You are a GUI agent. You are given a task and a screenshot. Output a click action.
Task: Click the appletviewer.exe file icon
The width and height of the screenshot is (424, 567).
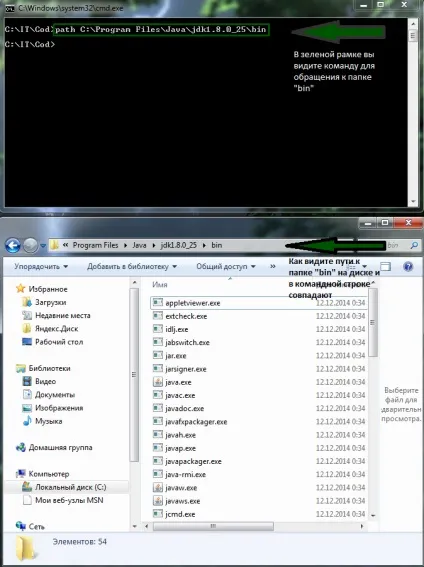pos(158,302)
